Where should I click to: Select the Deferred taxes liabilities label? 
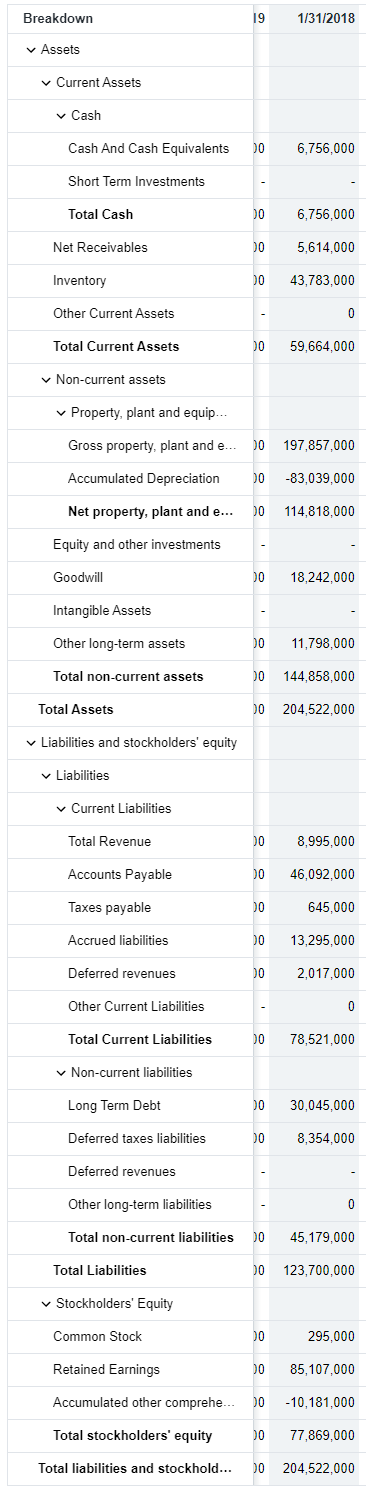tap(137, 1138)
